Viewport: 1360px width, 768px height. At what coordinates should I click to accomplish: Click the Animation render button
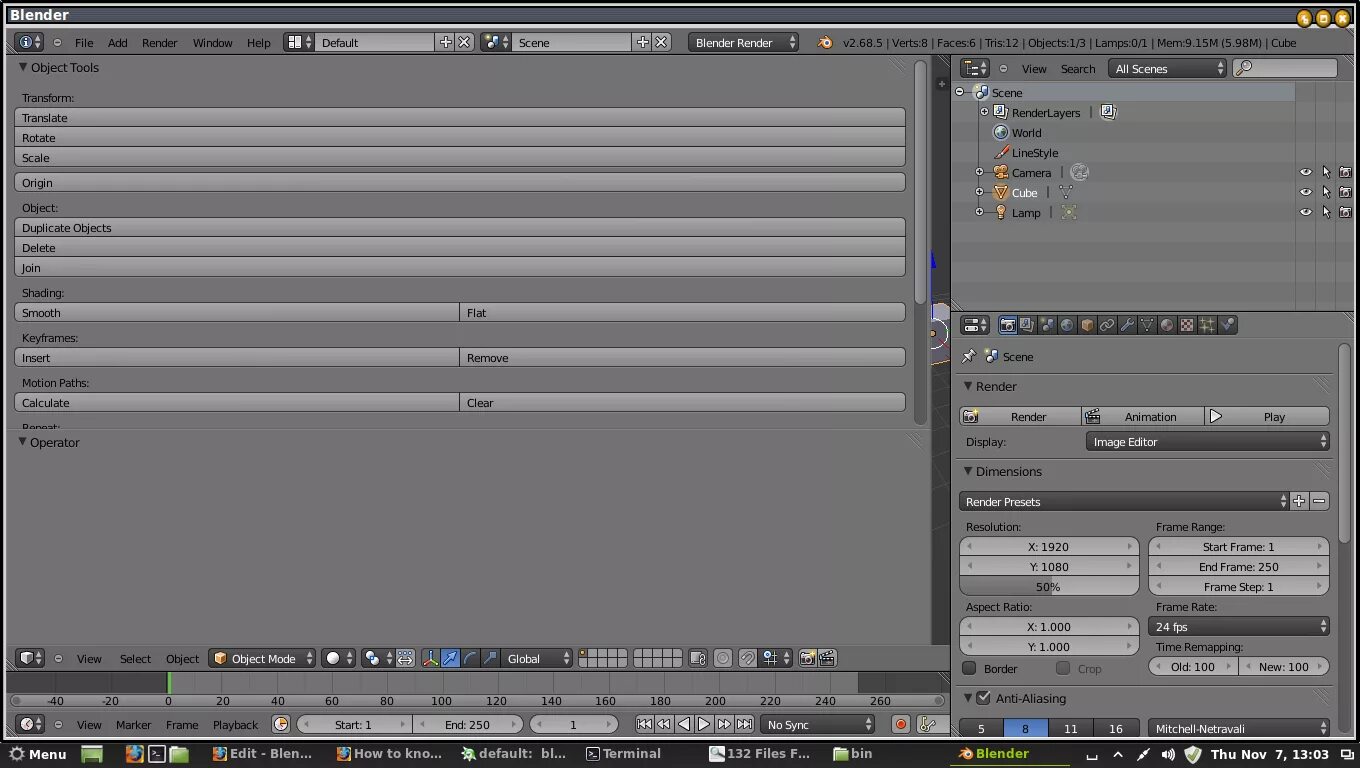[x=1143, y=417]
